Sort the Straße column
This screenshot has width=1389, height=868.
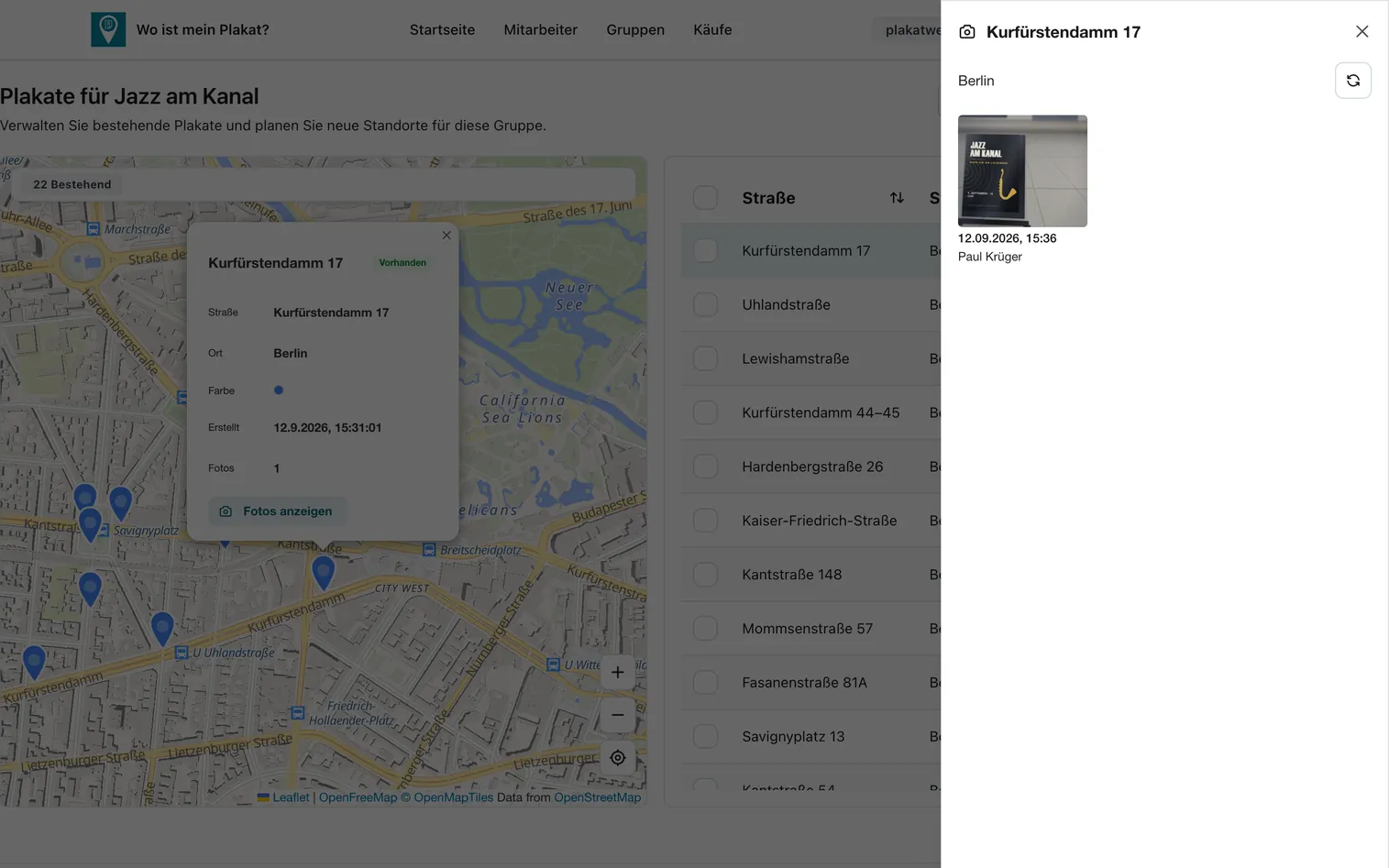point(897,198)
